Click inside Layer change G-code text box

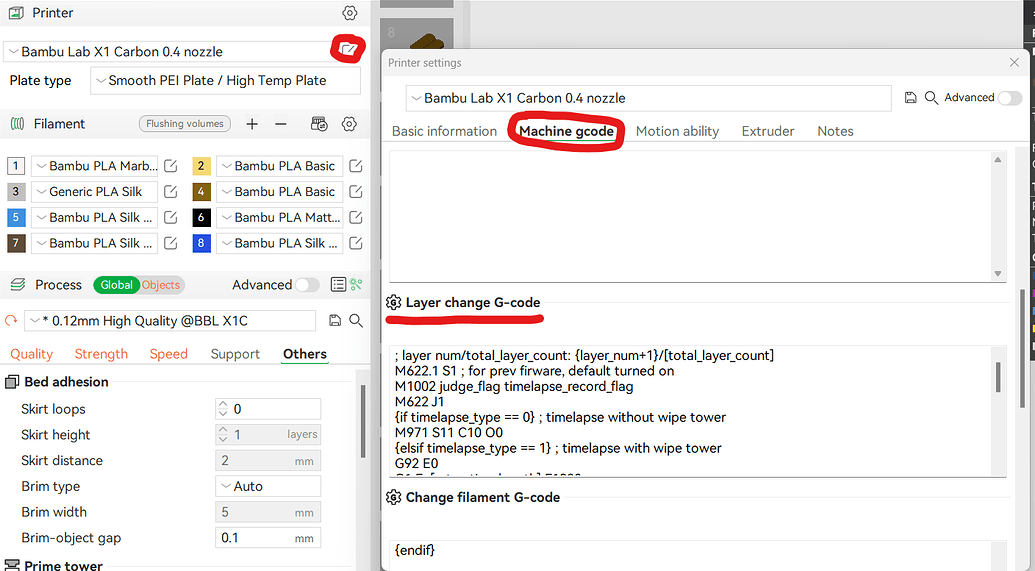coord(692,410)
